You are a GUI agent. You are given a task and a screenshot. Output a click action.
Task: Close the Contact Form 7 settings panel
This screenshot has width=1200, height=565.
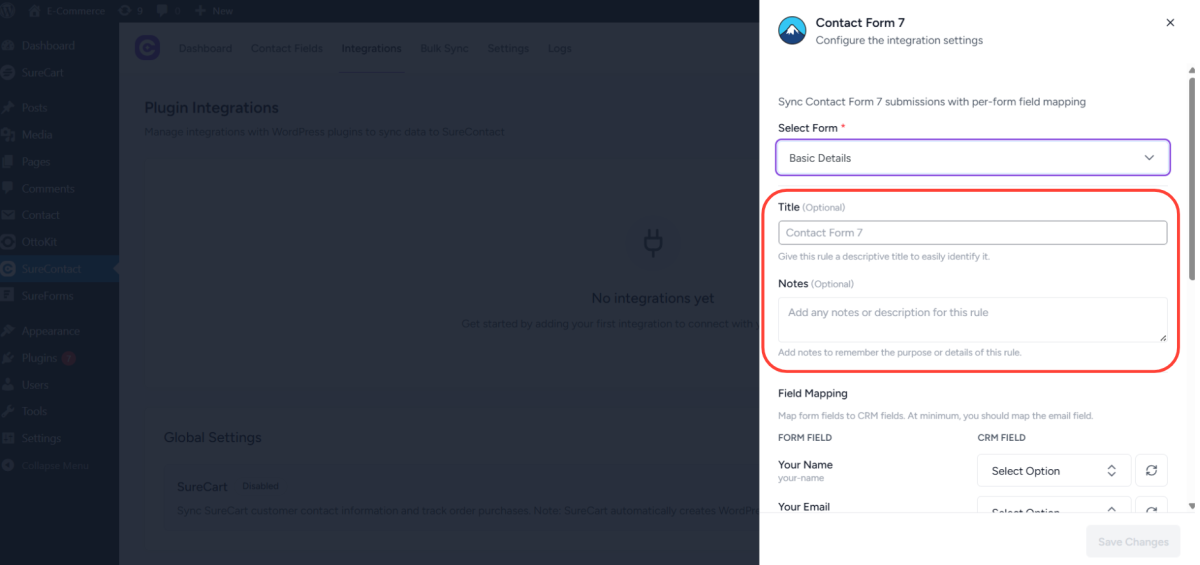click(1170, 23)
